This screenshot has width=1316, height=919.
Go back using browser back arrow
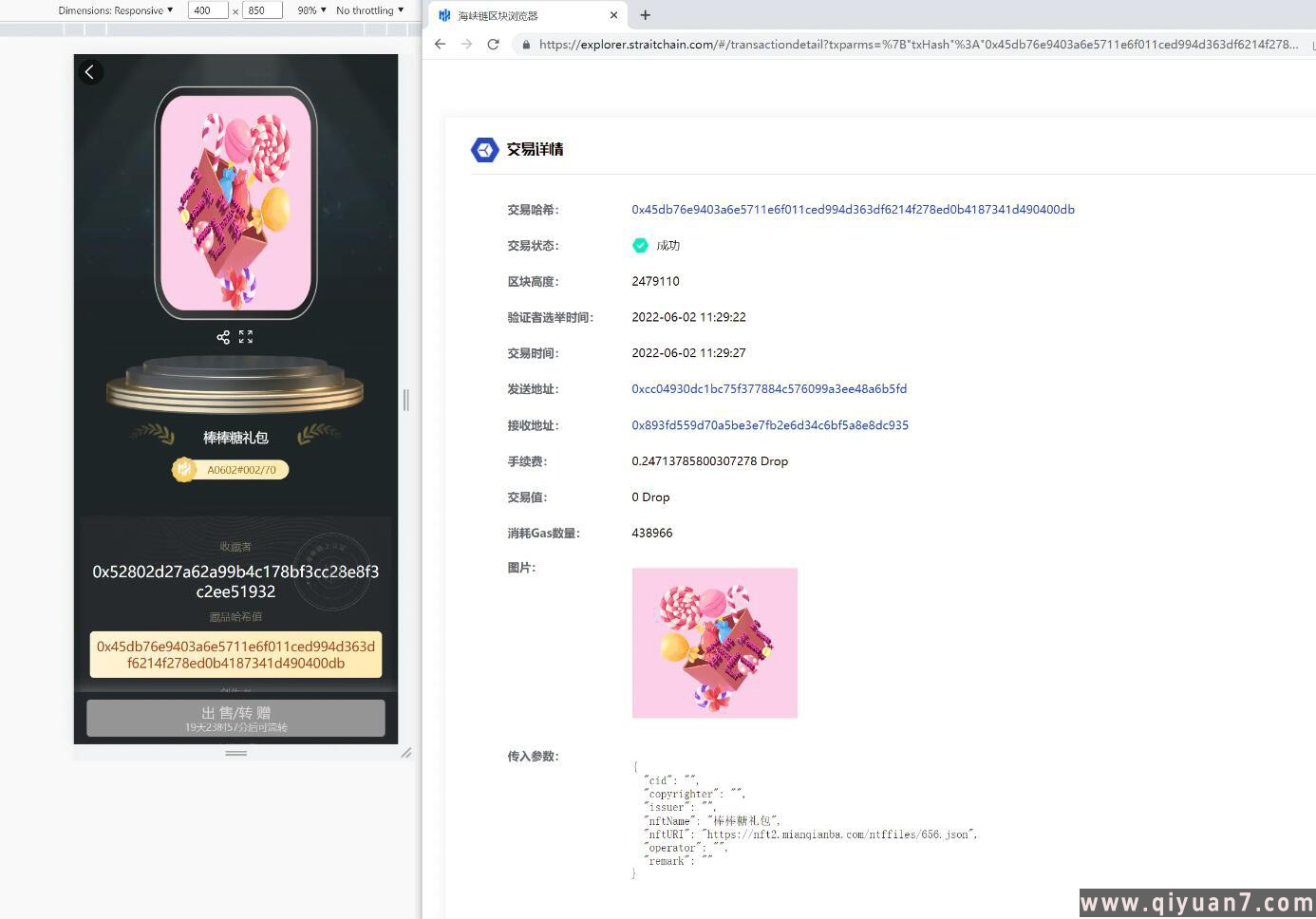pyautogui.click(x=440, y=45)
